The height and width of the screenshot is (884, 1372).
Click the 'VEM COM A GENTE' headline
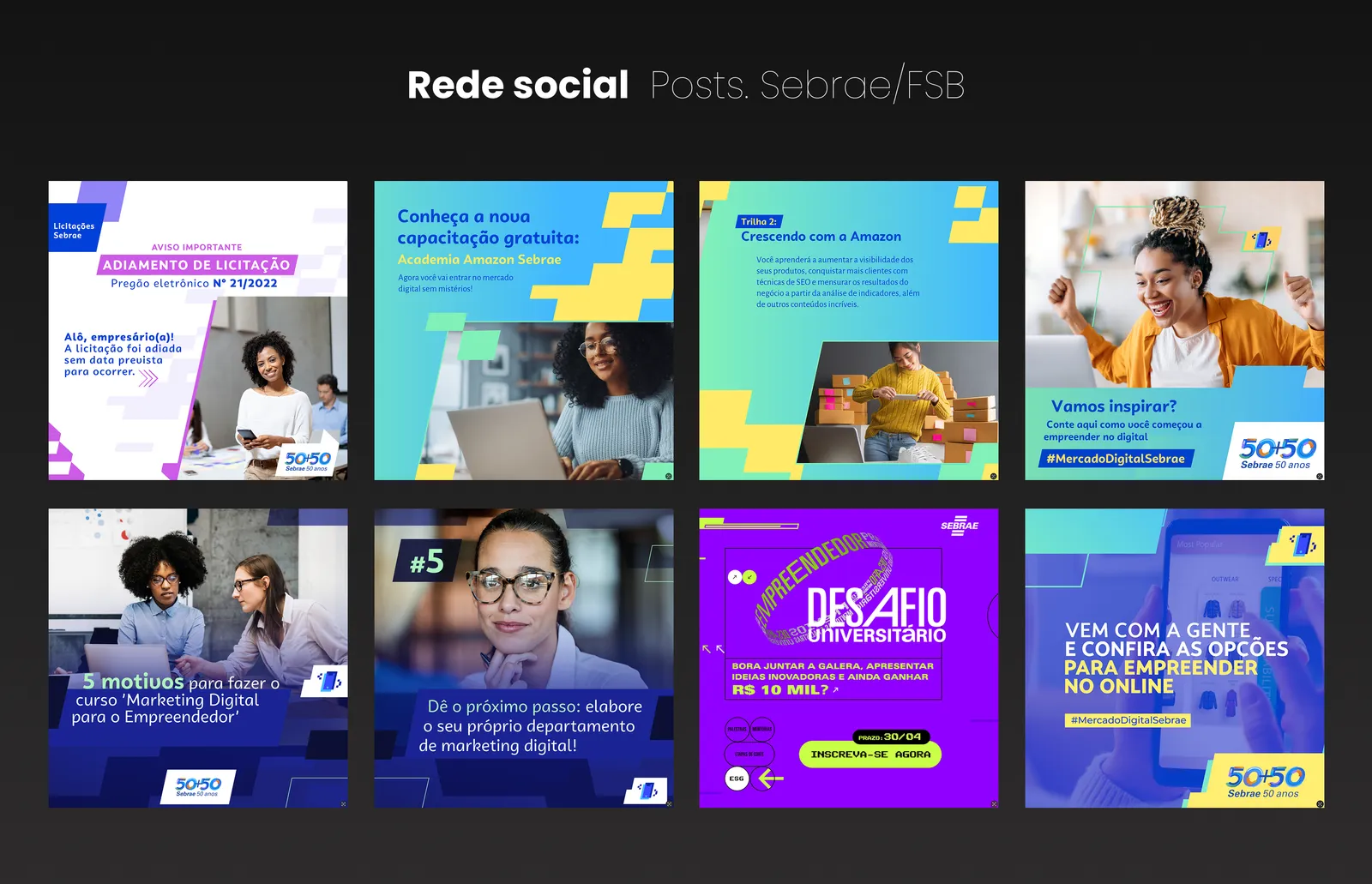pyautogui.click(x=1158, y=630)
